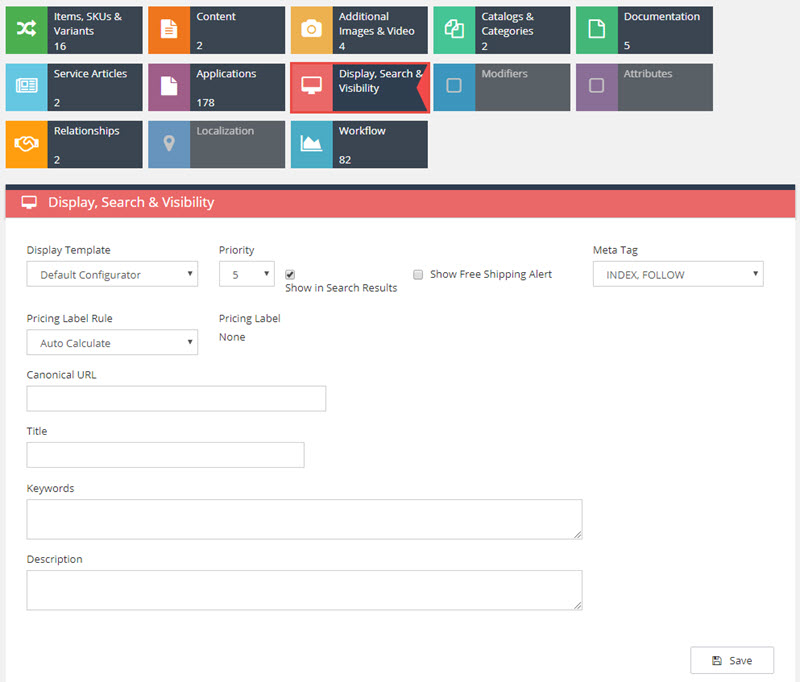The width and height of the screenshot is (800, 682).
Task: Click the copy icon for Catalogs & Categories
Action: [454, 30]
